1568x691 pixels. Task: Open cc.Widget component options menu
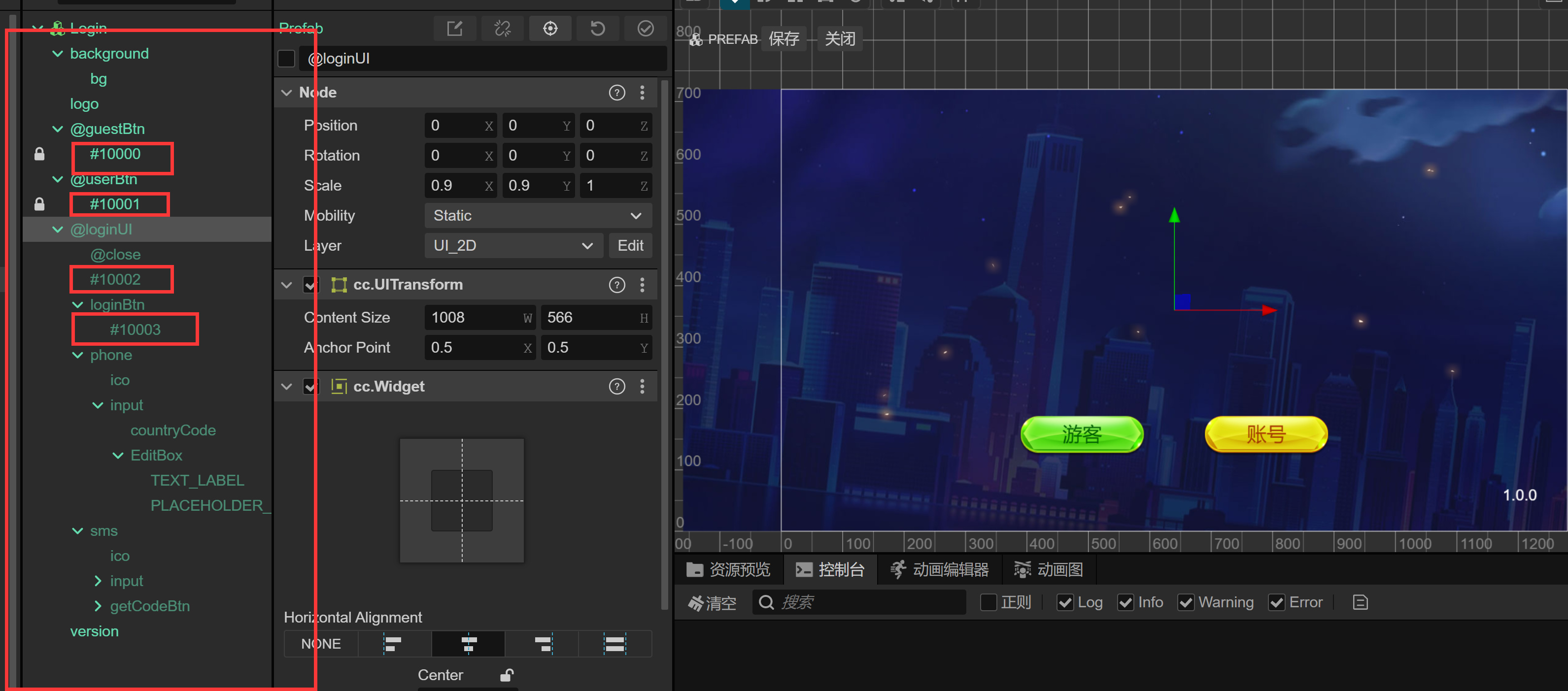(x=642, y=387)
